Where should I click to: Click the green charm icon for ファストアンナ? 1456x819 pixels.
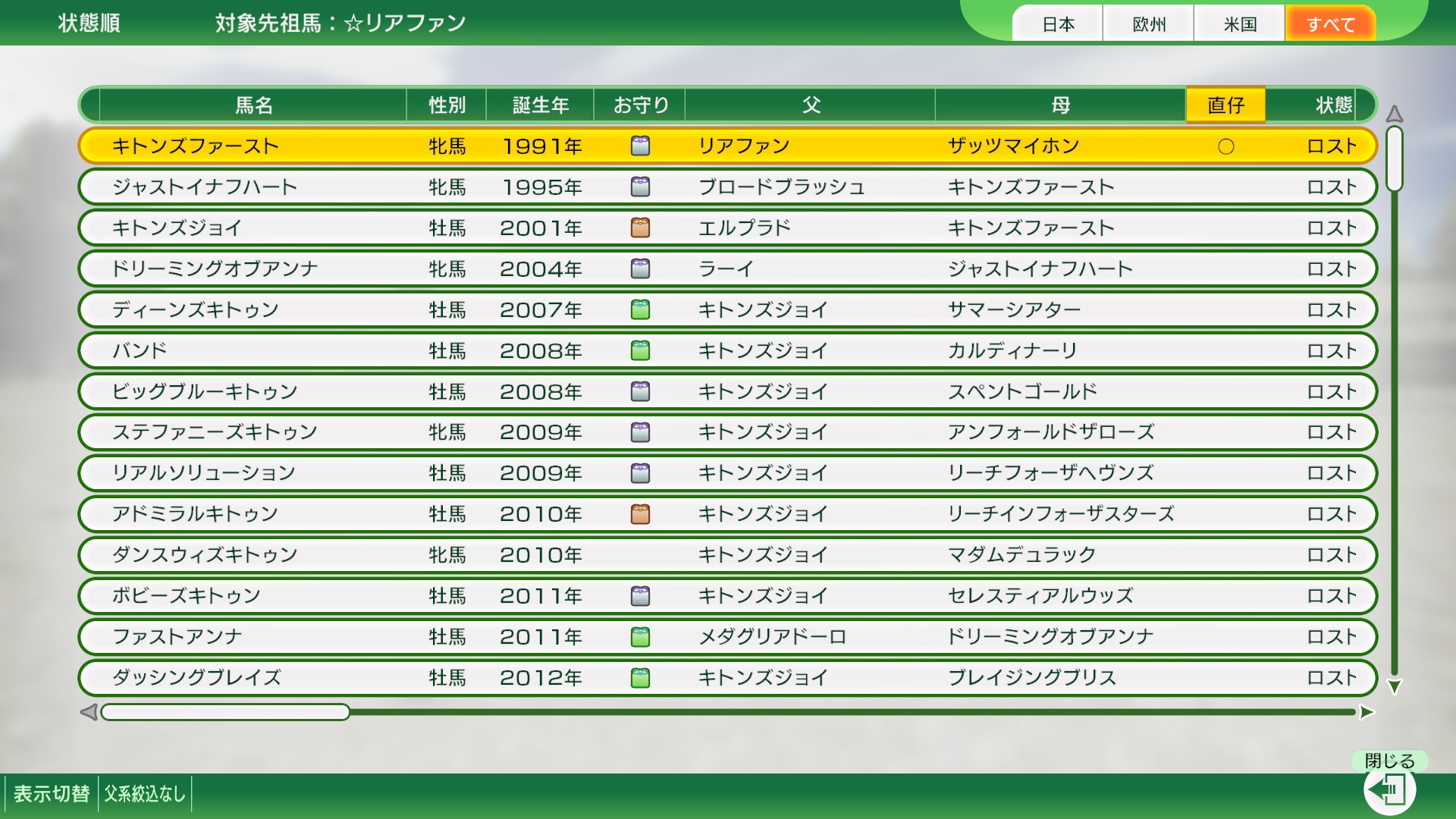640,637
